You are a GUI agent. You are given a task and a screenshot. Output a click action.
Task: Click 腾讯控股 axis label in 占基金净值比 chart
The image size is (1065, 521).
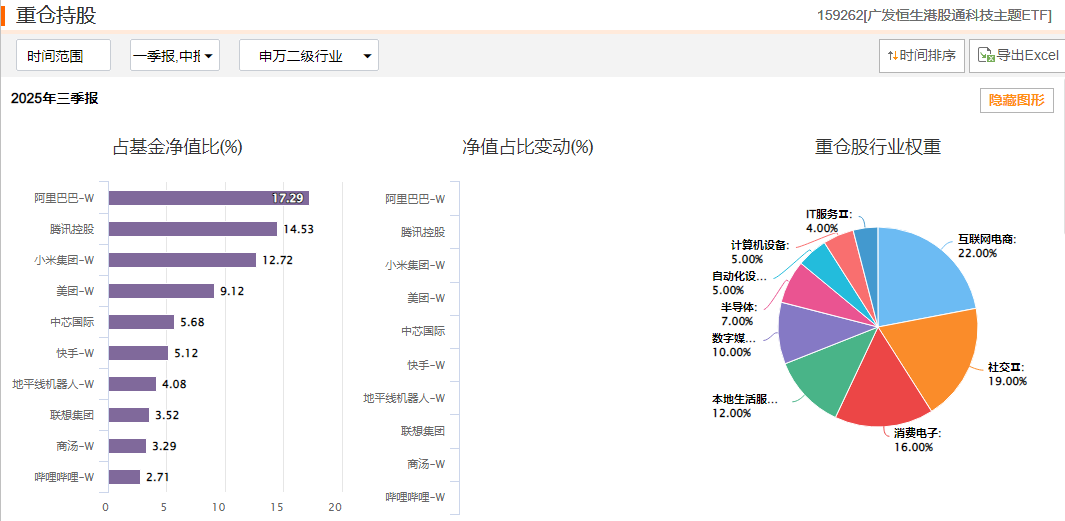pyautogui.click(x=71, y=229)
